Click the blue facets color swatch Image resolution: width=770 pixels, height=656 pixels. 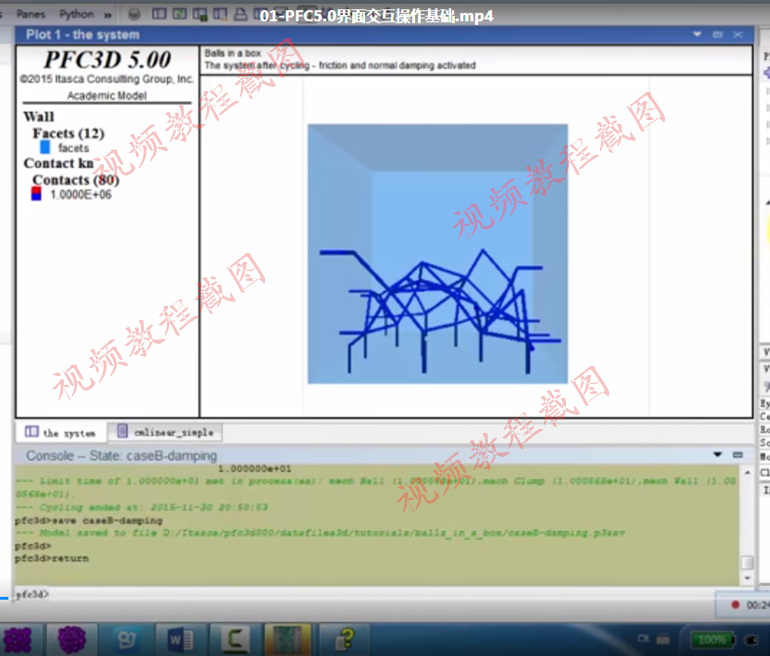coord(45,147)
